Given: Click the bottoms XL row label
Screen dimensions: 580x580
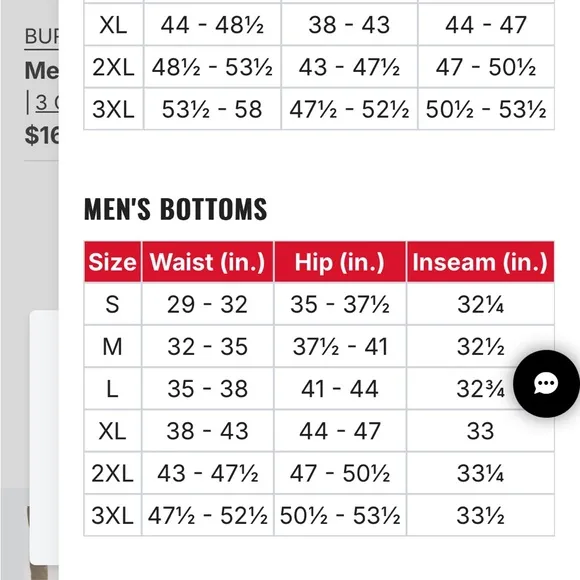Looking at the screenshot, I should [x=112, y=431].
